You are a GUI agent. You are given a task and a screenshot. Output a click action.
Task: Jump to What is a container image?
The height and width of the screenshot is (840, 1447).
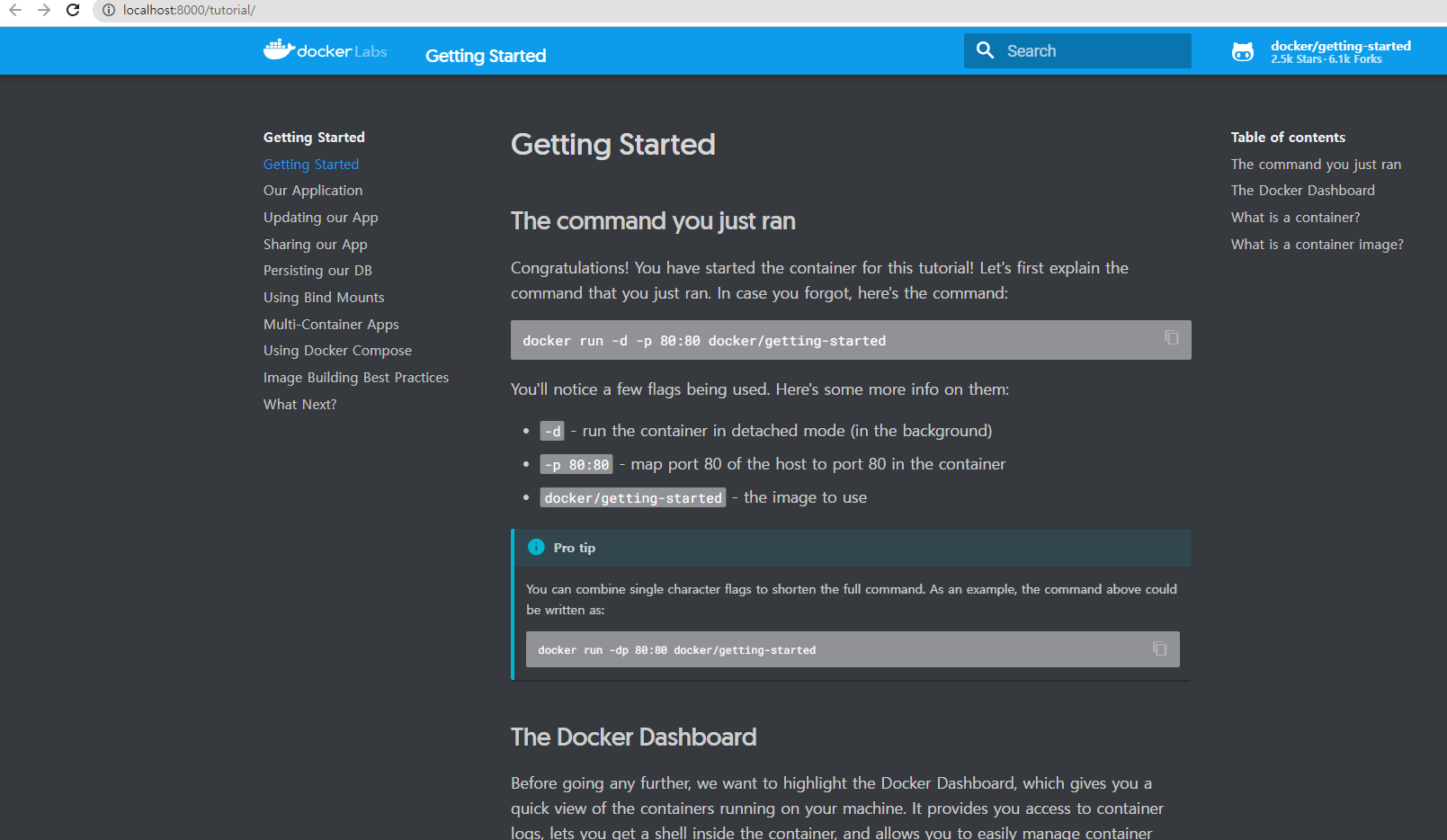pyautogui.click(x=1317, y=245)
